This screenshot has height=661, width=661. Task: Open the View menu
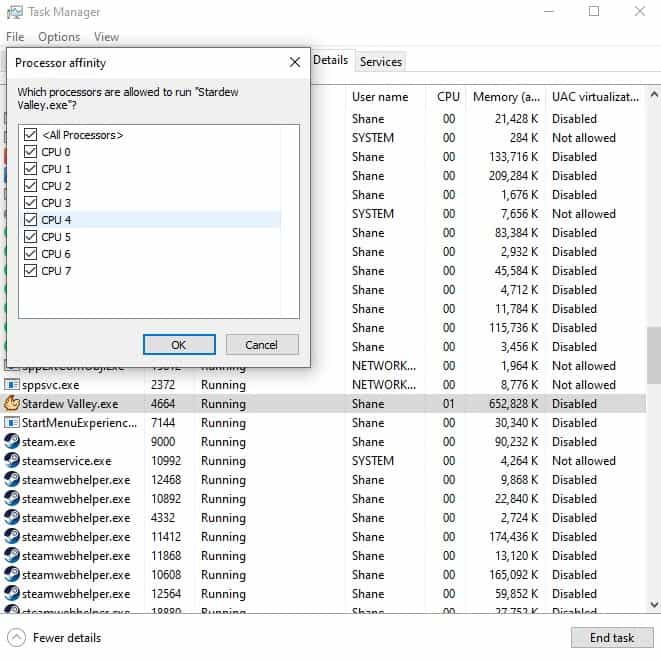tap(106, 37)
